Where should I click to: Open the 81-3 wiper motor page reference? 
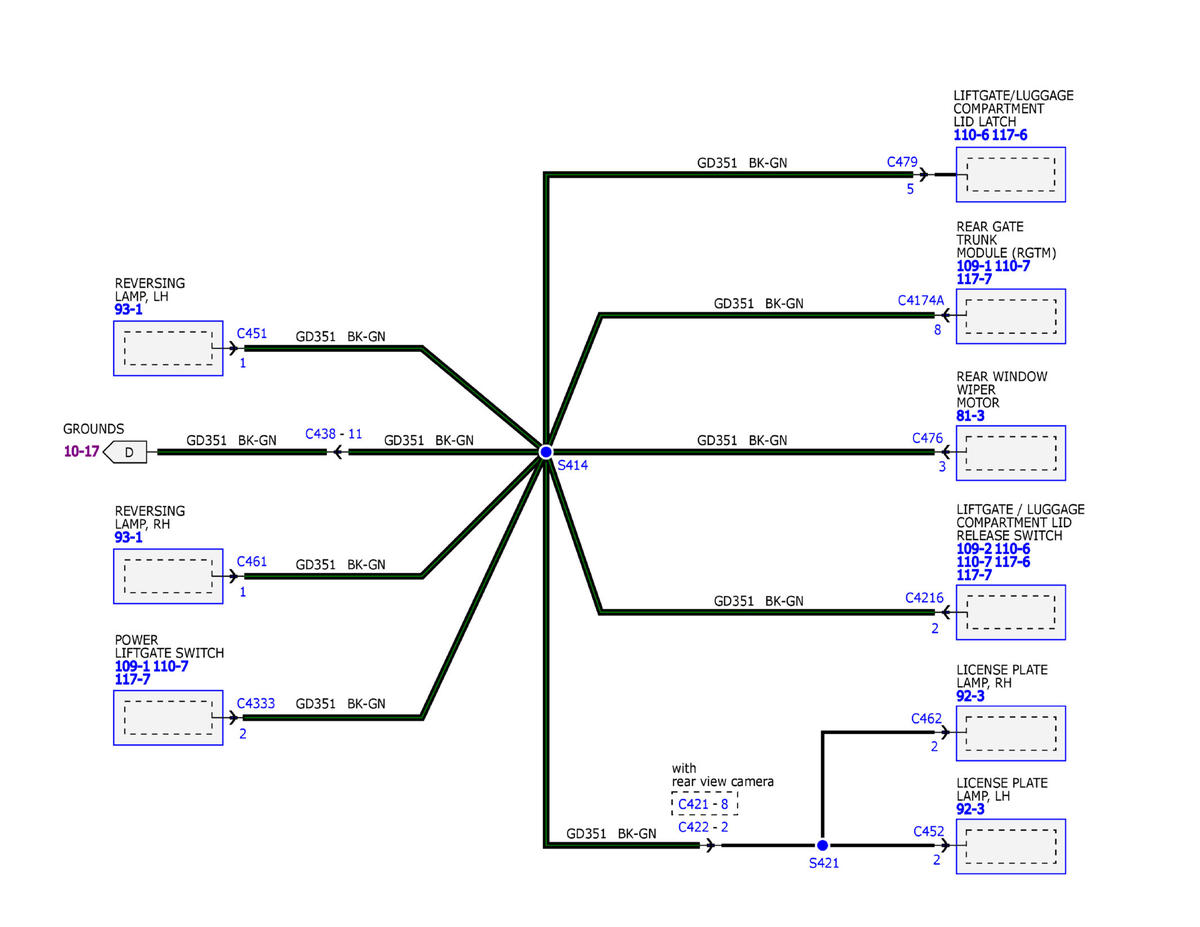(970, 416)
